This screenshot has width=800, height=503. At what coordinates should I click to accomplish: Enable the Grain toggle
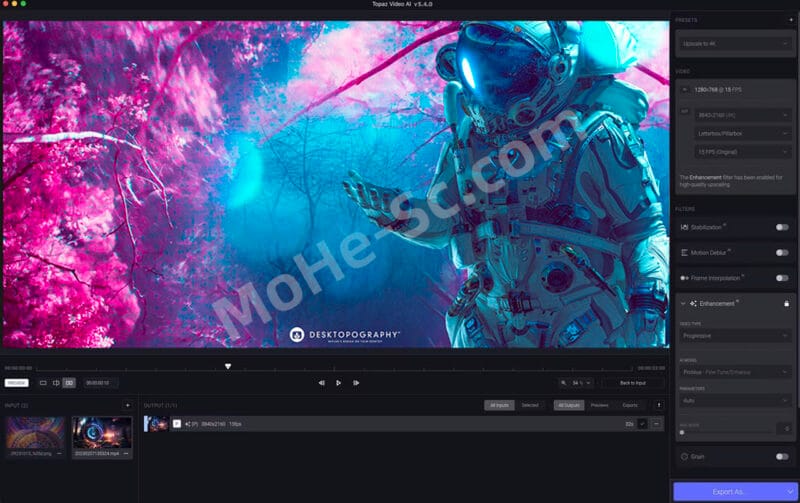pyautogui.click(x=782, y=457)
